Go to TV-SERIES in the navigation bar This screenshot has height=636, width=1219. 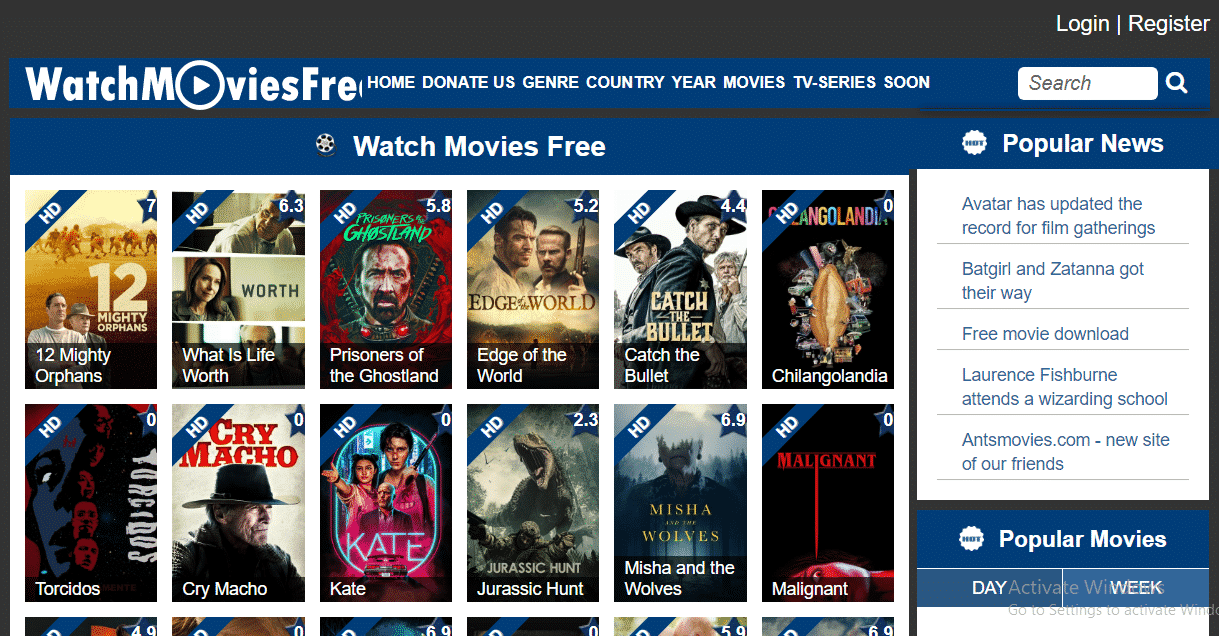[834, 82]
